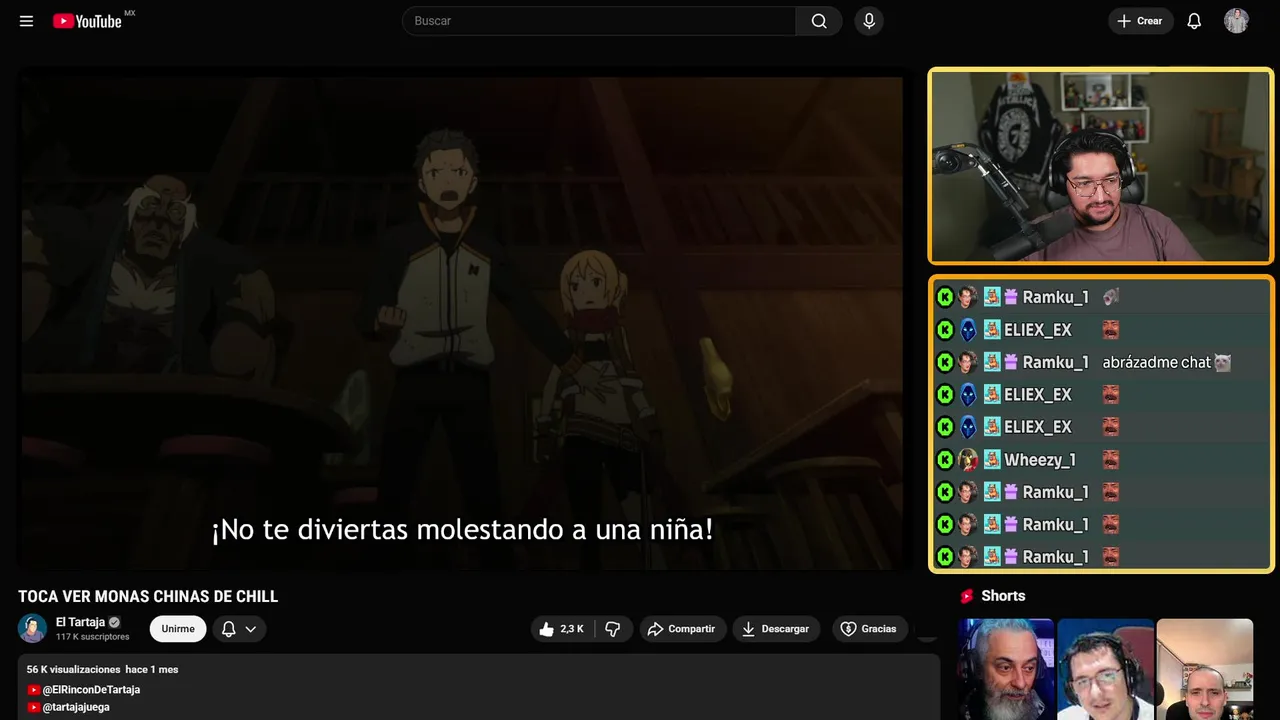1280x720 pixels.
Task: Click the Wheezy_1 username in chat
Action: pos(1040,460)
